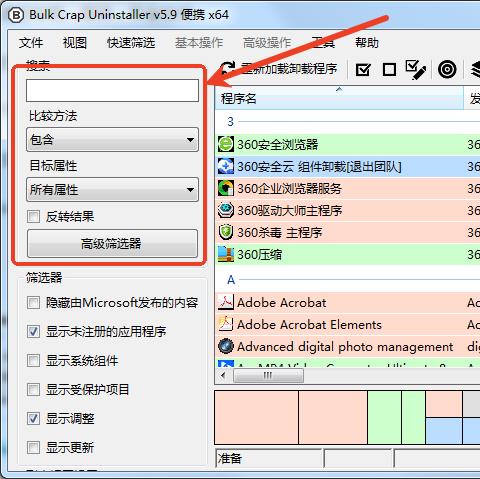The width and height of the screenshot is (480, 479).
Task: Click the Bulk Crap Uninstaller logo icon
Action: point(16,15)
